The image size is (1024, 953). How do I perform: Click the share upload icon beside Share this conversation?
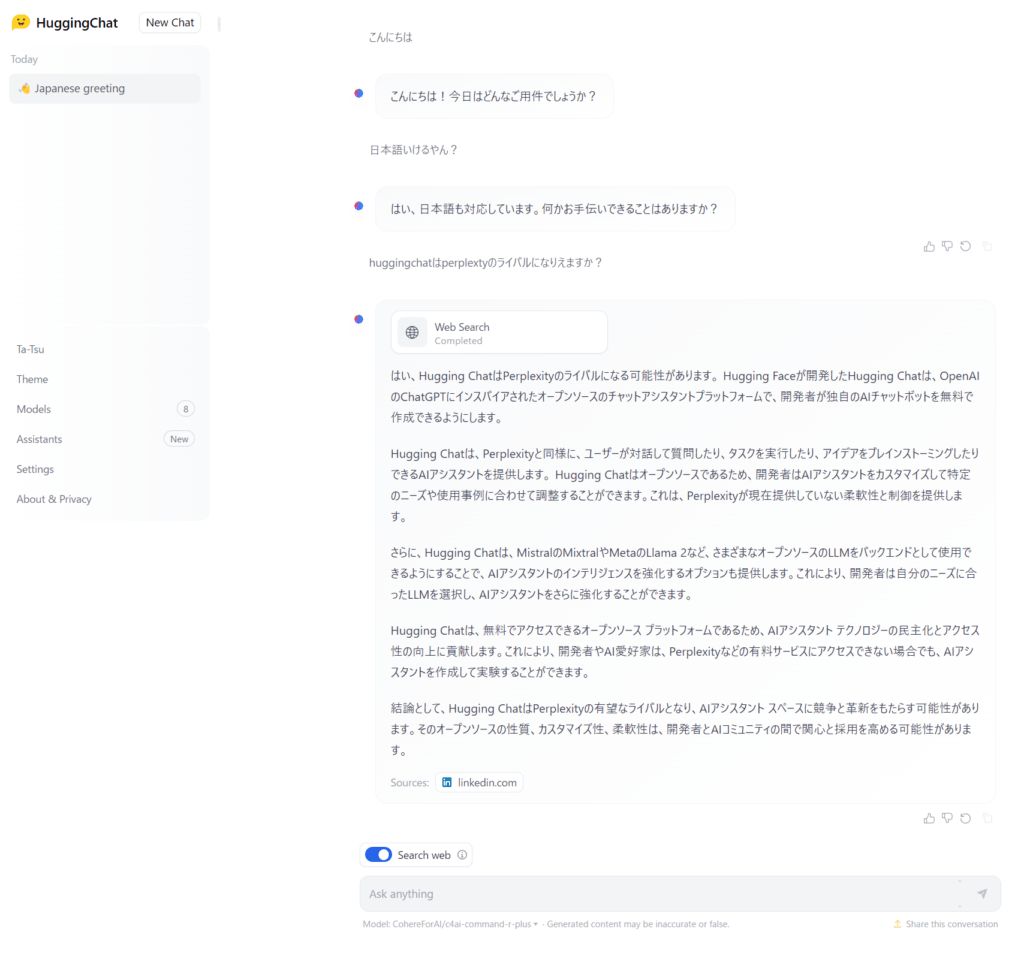point(897,924)
